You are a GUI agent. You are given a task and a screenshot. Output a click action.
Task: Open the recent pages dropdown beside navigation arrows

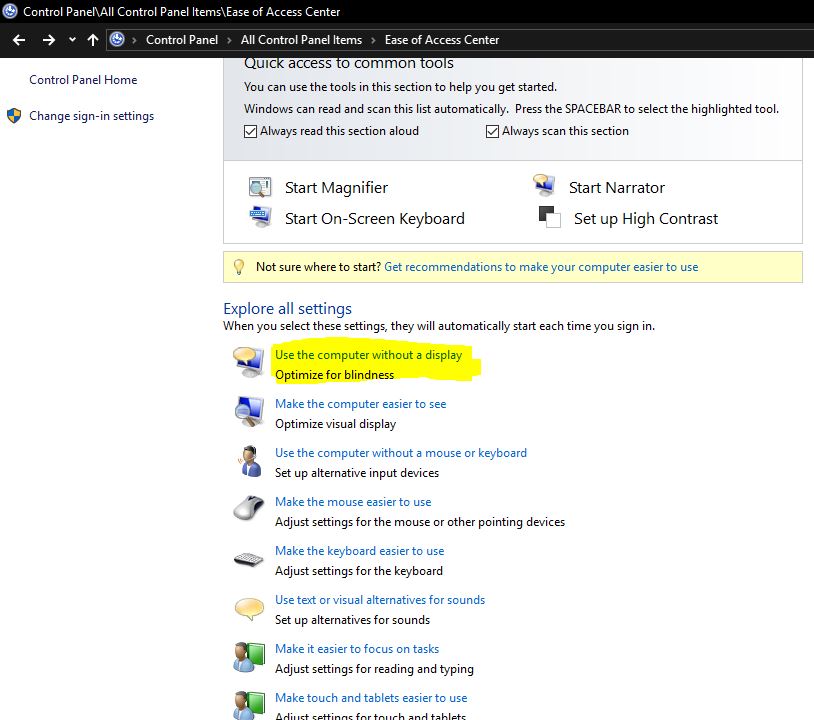pos(71,40)
